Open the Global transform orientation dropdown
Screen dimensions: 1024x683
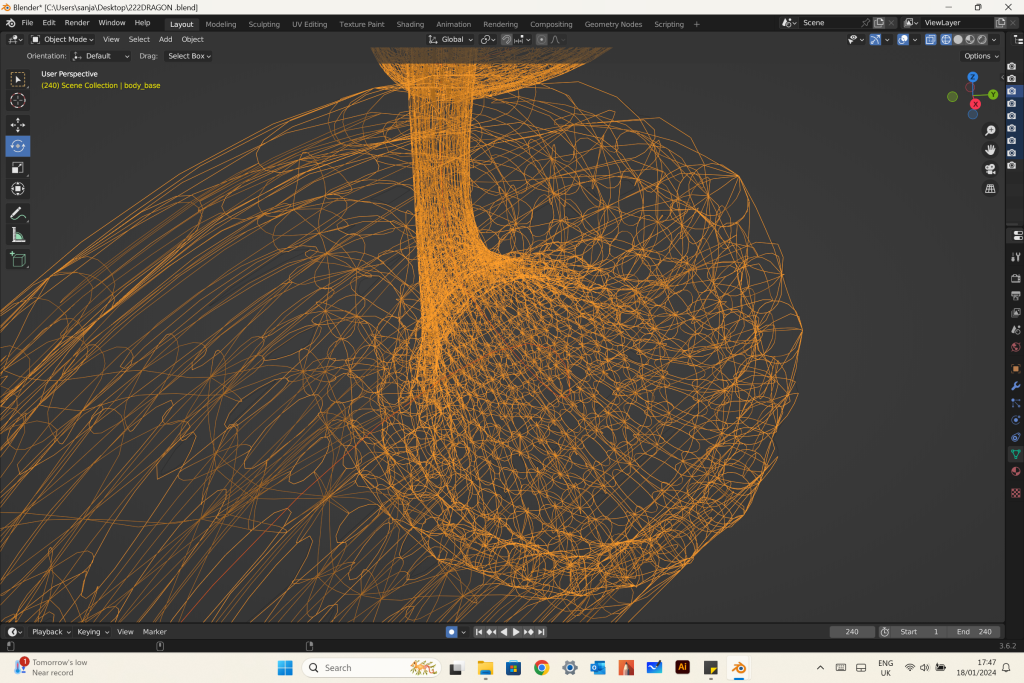[x=451, y=40]
